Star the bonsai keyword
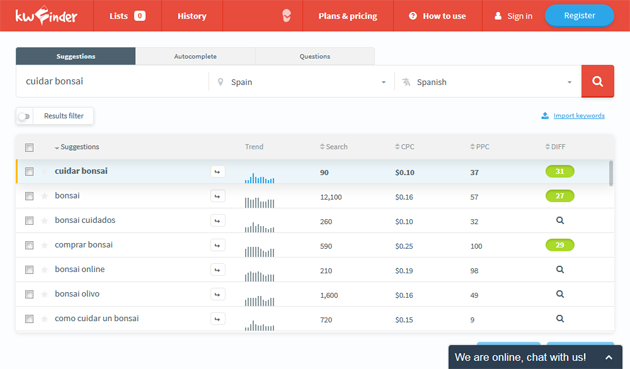630x369 pixels. [45, 196]
